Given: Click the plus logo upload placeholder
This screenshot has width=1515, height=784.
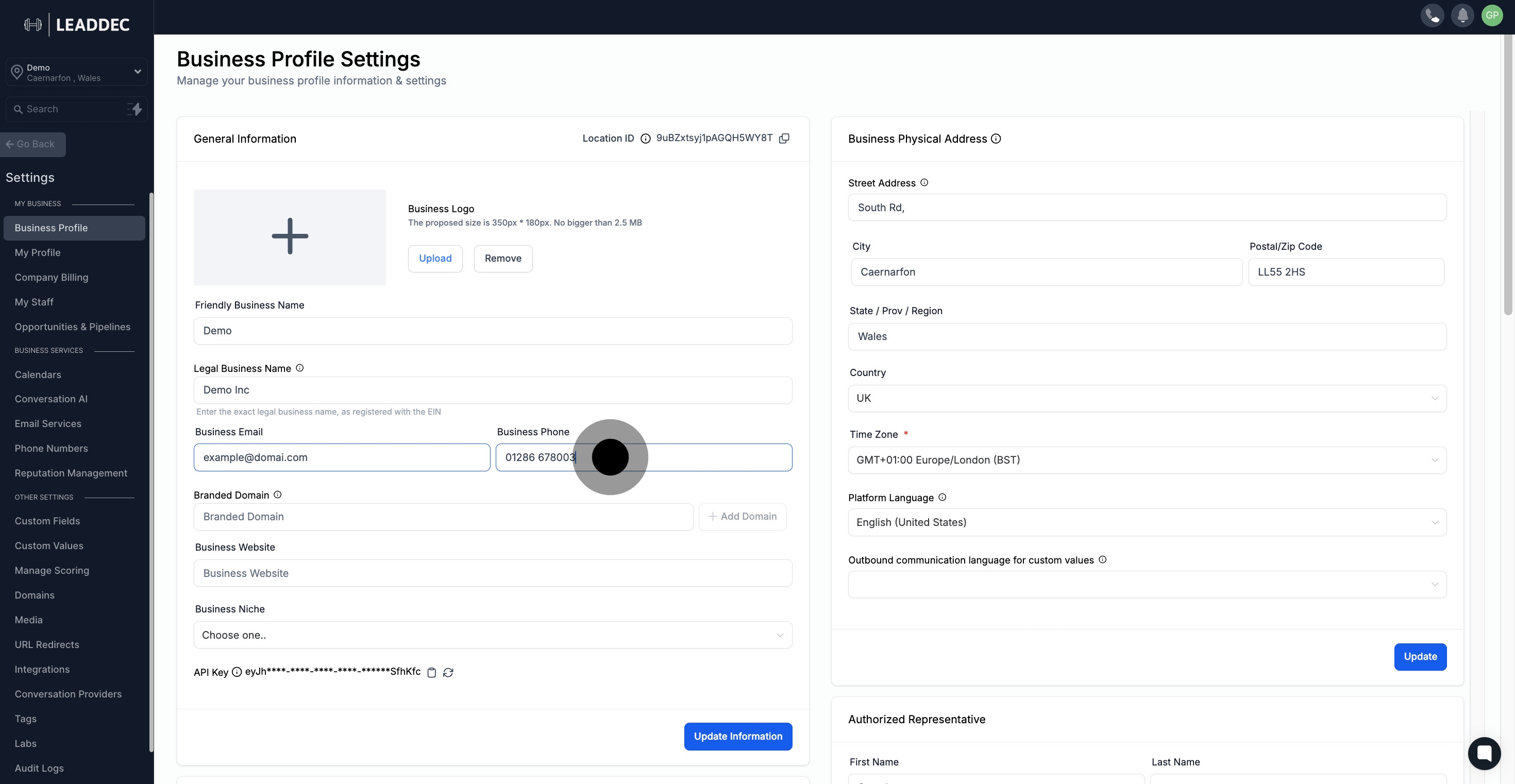Looking at the screenshot, I should 290,237.
